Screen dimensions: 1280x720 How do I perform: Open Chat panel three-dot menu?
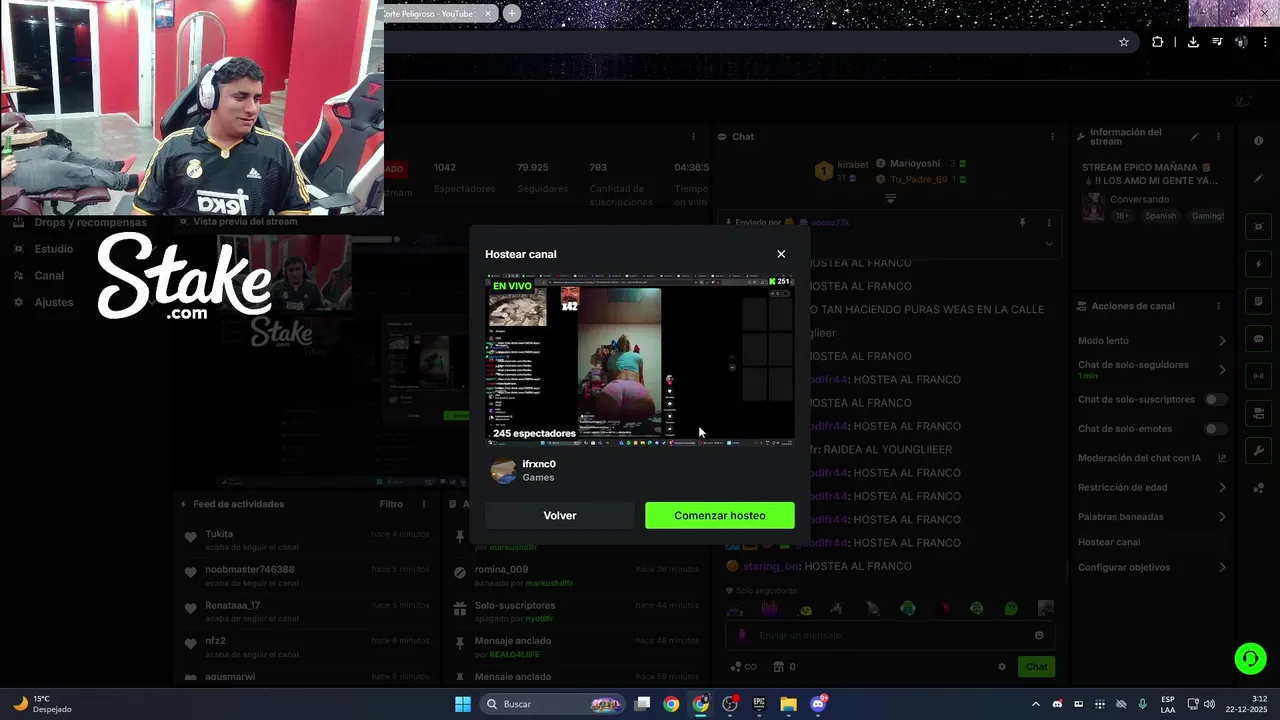1051,137
